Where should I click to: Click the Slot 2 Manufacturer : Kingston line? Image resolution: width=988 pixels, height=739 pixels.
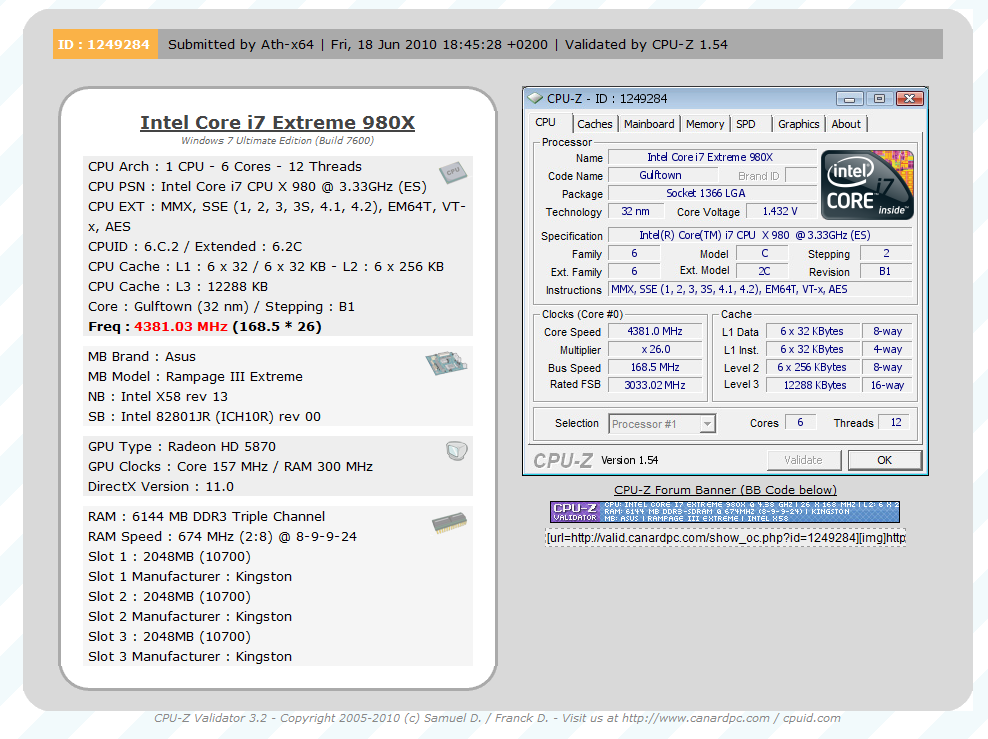click(190, 617)
